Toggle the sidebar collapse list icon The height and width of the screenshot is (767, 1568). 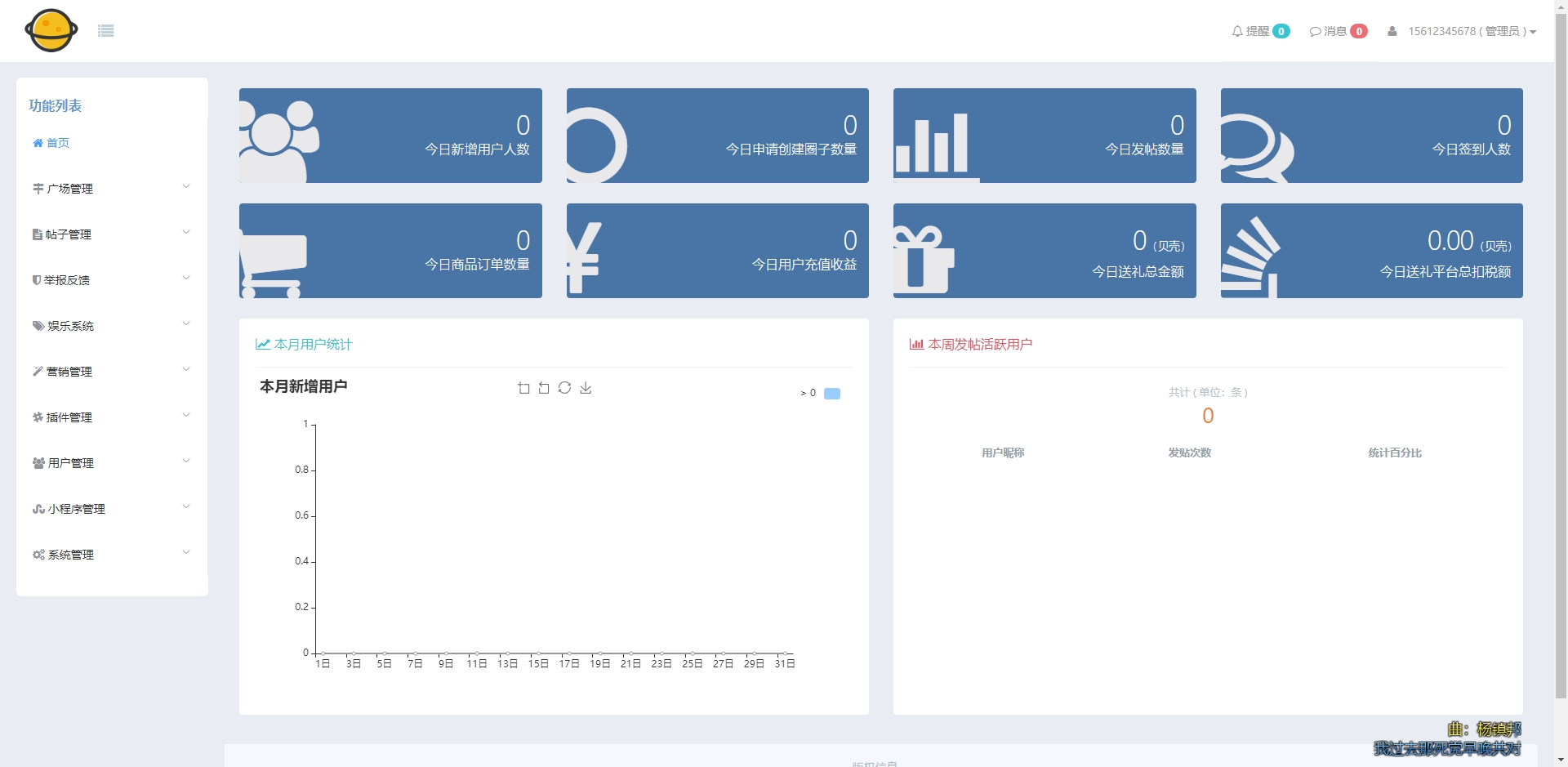105,31
